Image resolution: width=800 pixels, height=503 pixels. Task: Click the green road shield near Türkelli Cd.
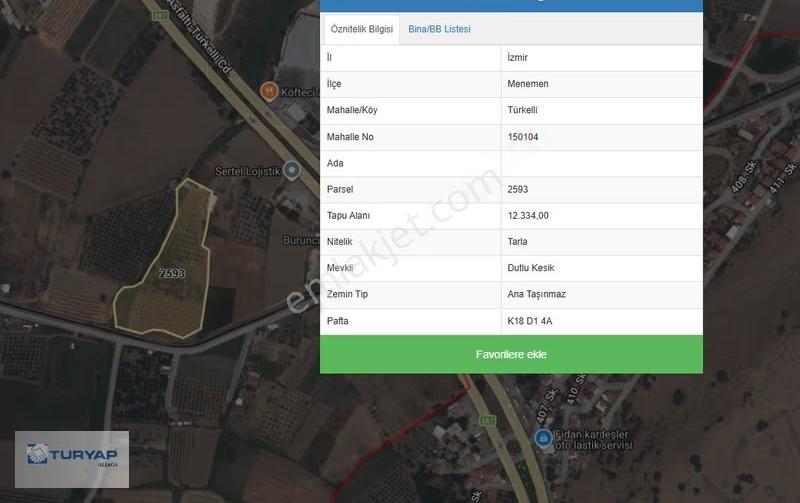160,16
